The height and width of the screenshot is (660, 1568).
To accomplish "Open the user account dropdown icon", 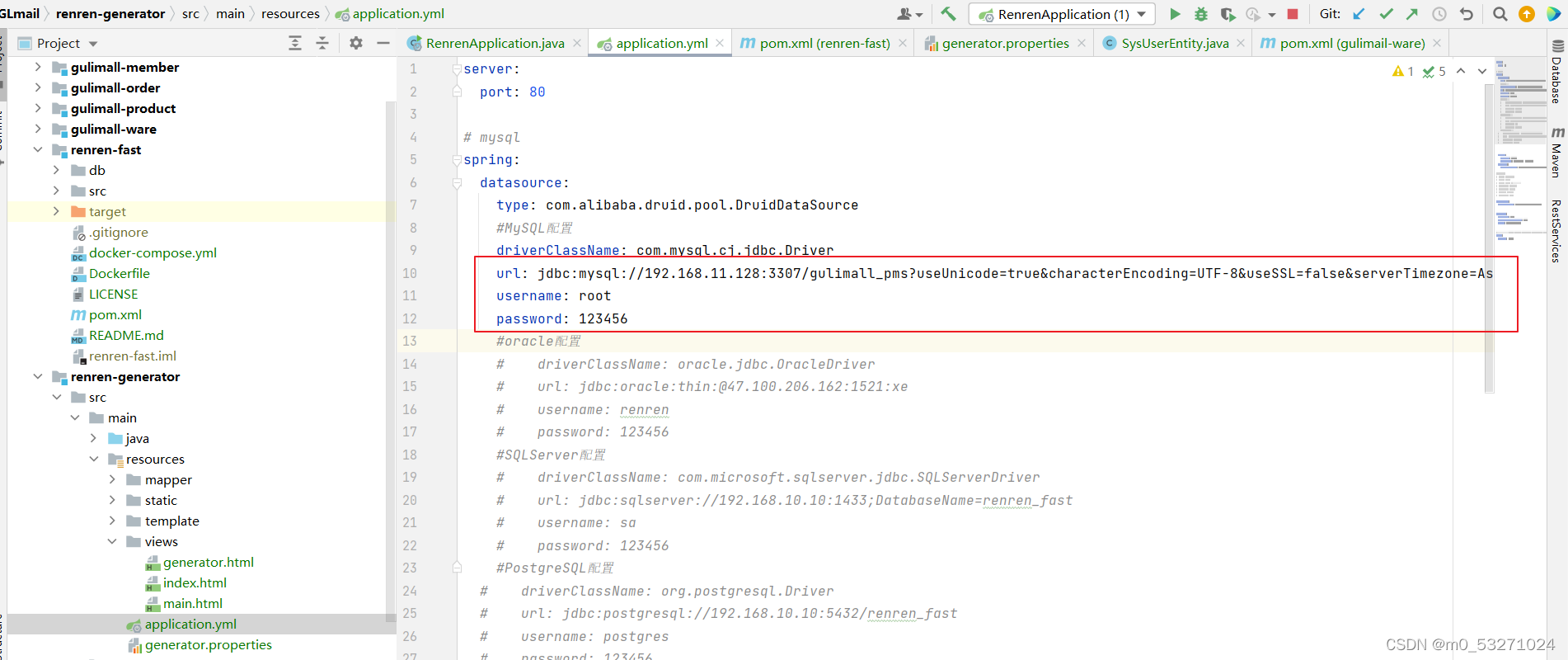I will point(909,14).
